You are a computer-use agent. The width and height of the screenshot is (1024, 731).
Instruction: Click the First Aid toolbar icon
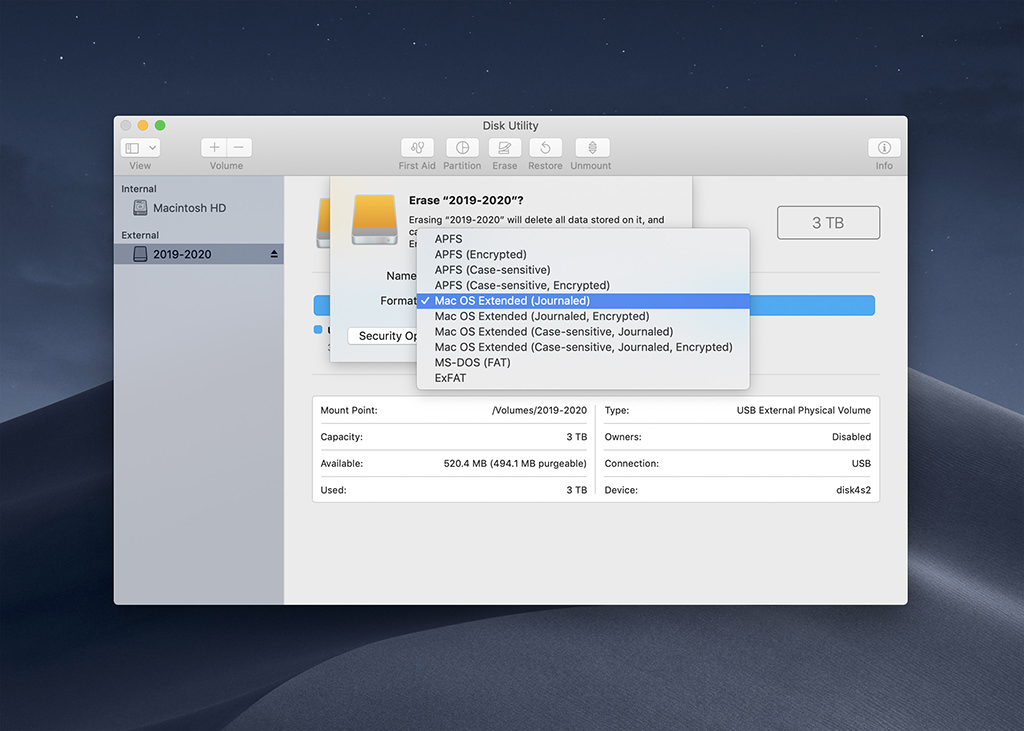(x=417, y=148)
